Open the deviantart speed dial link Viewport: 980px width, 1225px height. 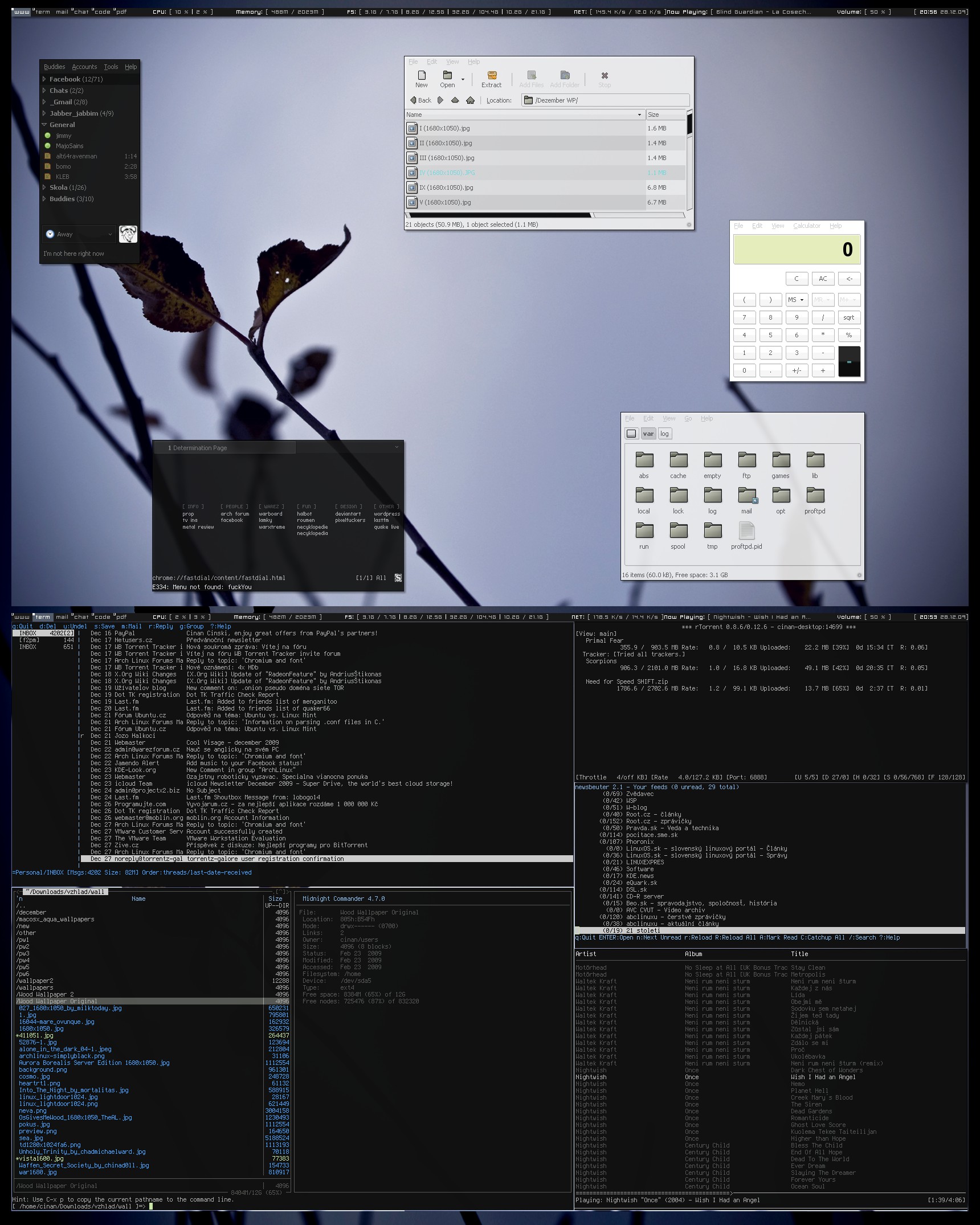tap(348, 514)
